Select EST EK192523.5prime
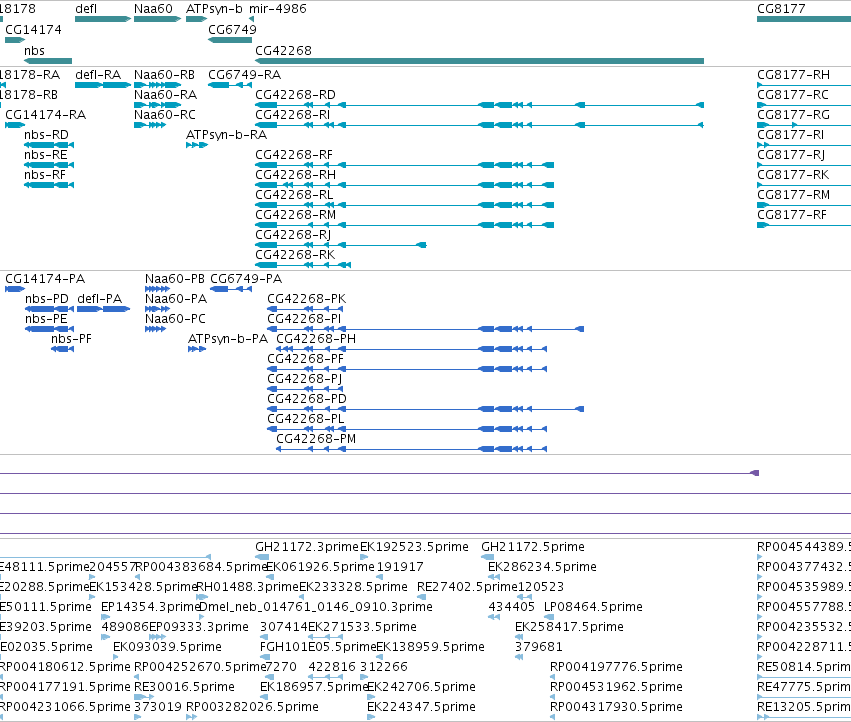The image size is (851, 722). (x=414, y=547)
